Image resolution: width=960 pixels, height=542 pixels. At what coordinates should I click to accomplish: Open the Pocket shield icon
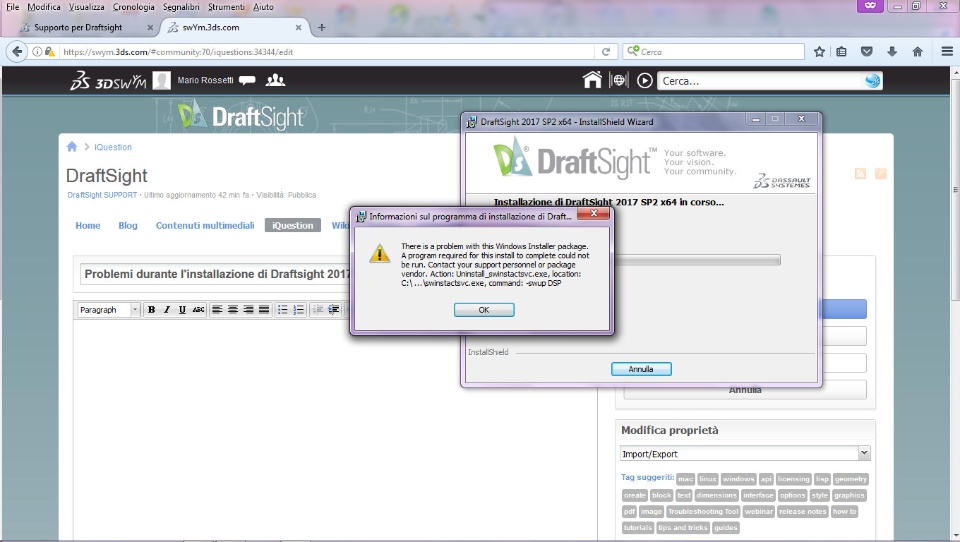point(866,52)
